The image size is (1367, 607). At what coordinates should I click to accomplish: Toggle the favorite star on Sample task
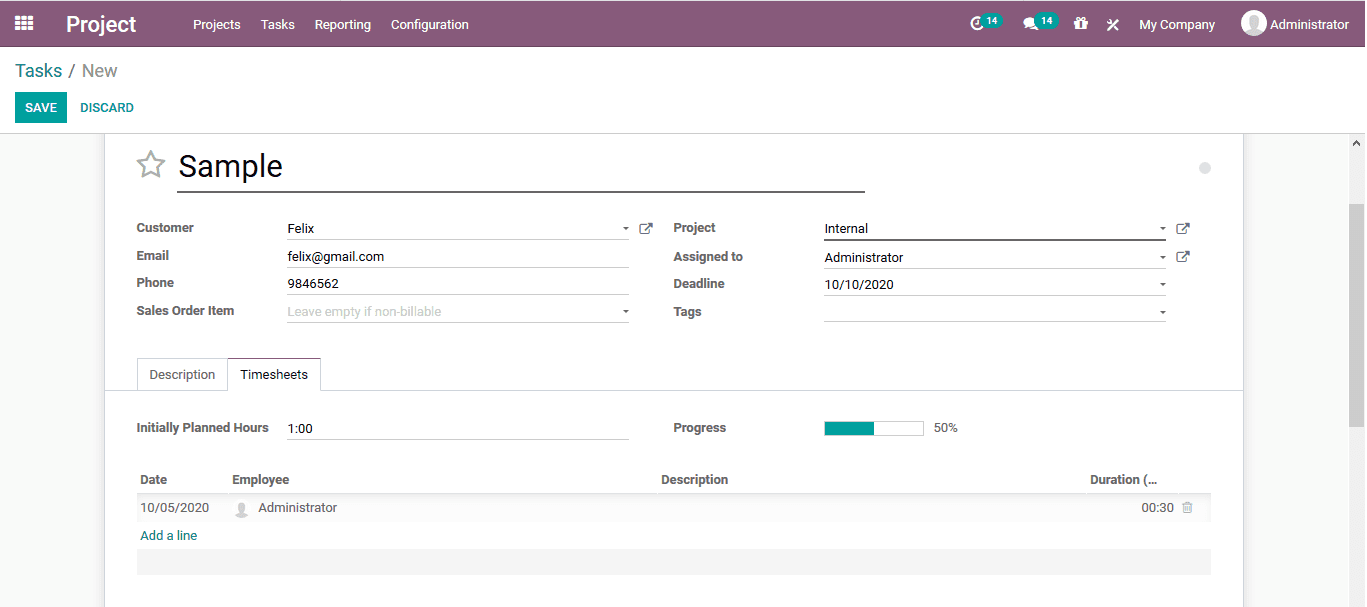(x=150, y=164)
